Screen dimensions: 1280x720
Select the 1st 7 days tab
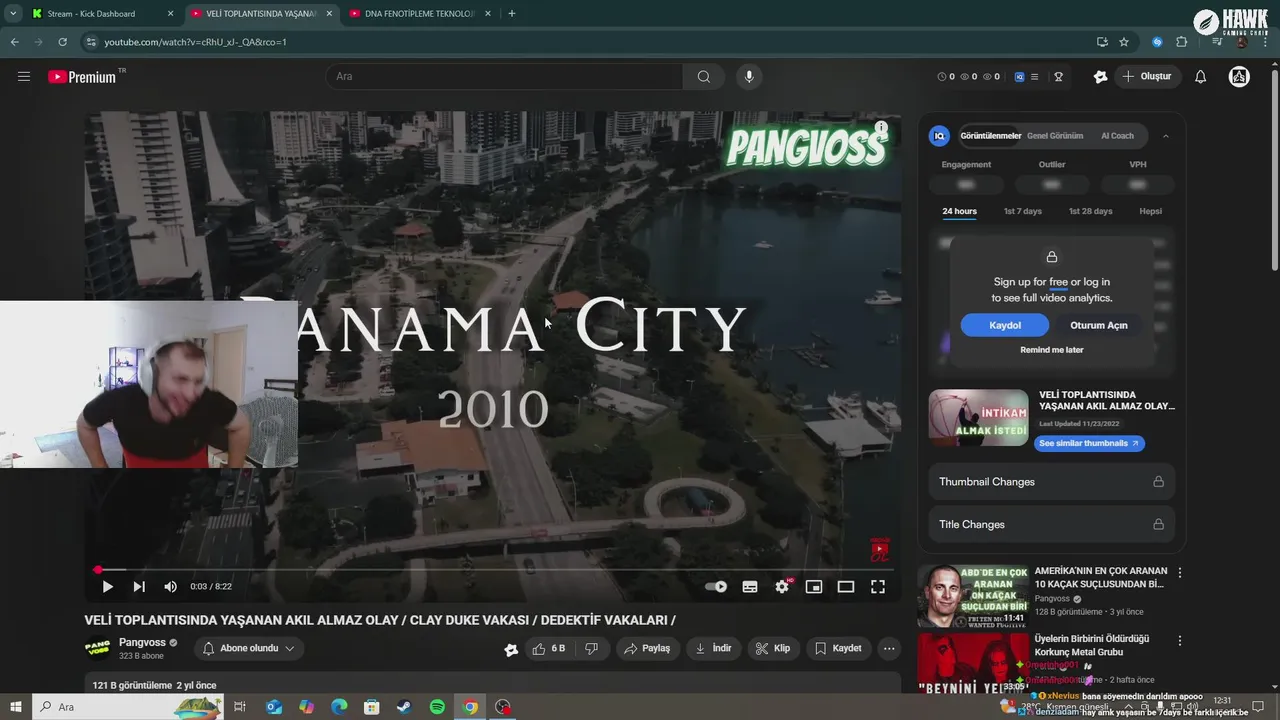1023,212
